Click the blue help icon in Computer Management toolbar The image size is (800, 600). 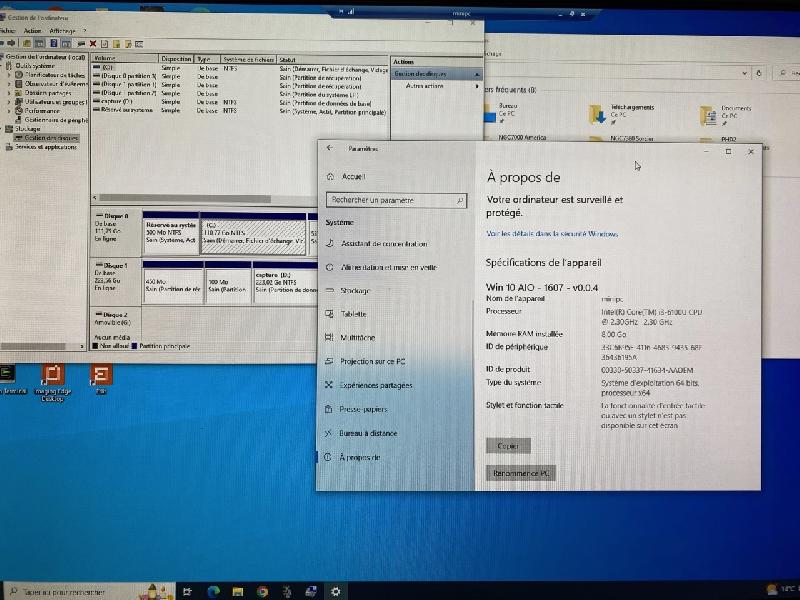coord(54,44)
